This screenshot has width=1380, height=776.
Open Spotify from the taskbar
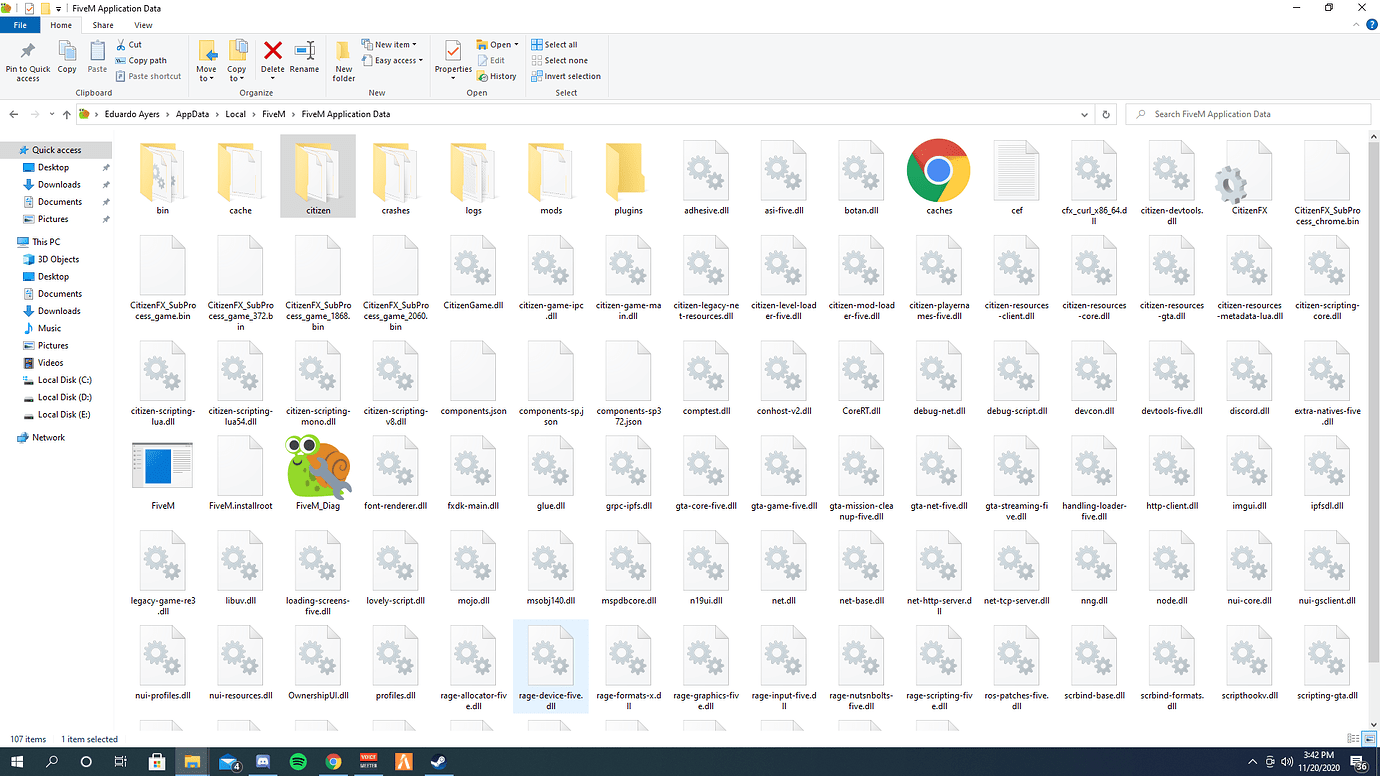298,761
